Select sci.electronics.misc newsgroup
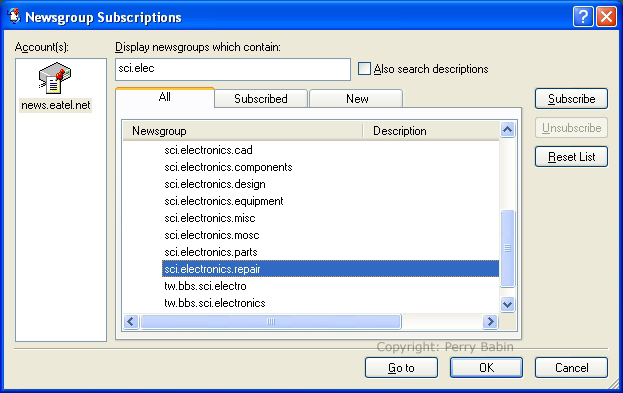Screen dimensions: 623x393 tap(210, 218)
